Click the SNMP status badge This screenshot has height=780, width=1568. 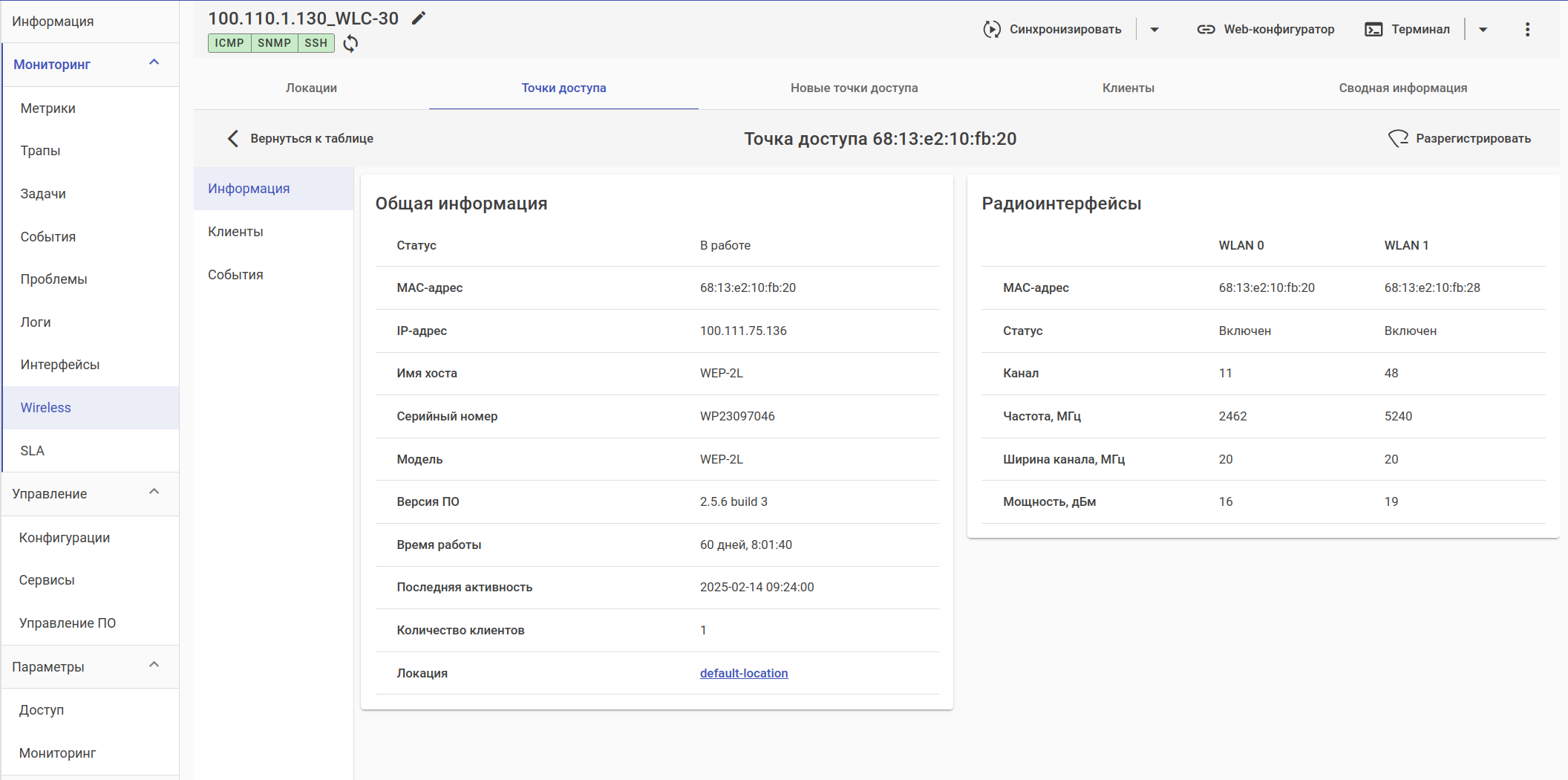click(x=274, y=43)
